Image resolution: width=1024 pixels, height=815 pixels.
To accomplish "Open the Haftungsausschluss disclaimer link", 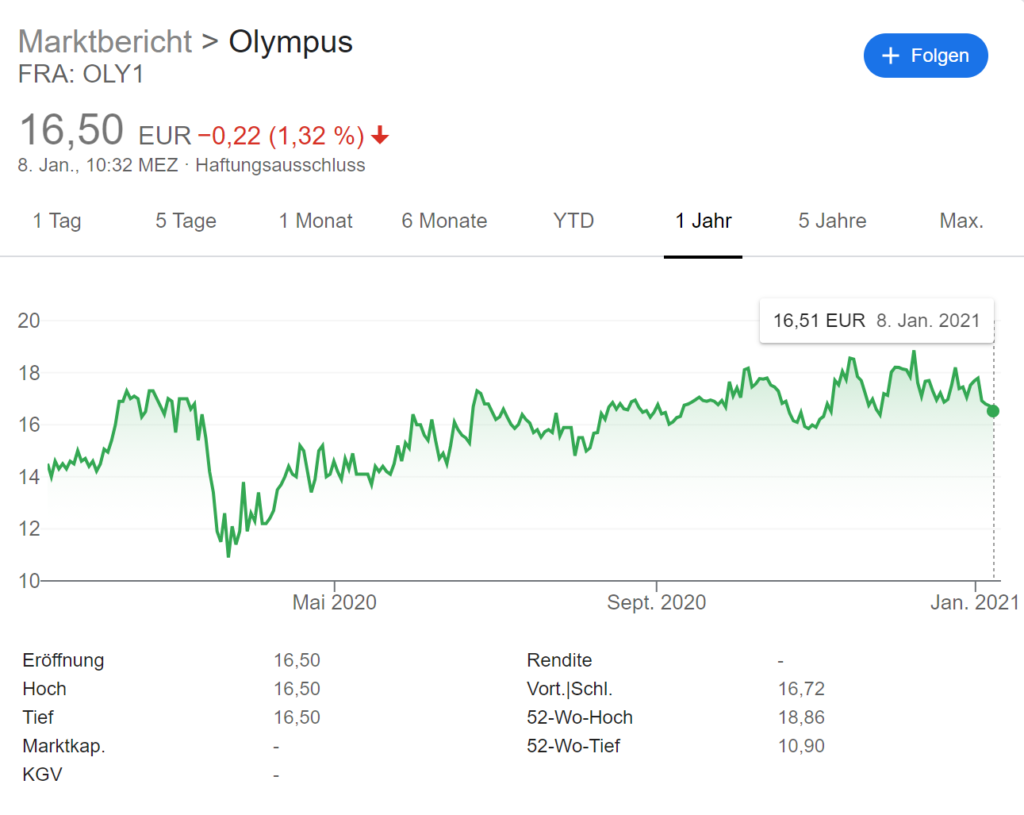I will [280, 165].
